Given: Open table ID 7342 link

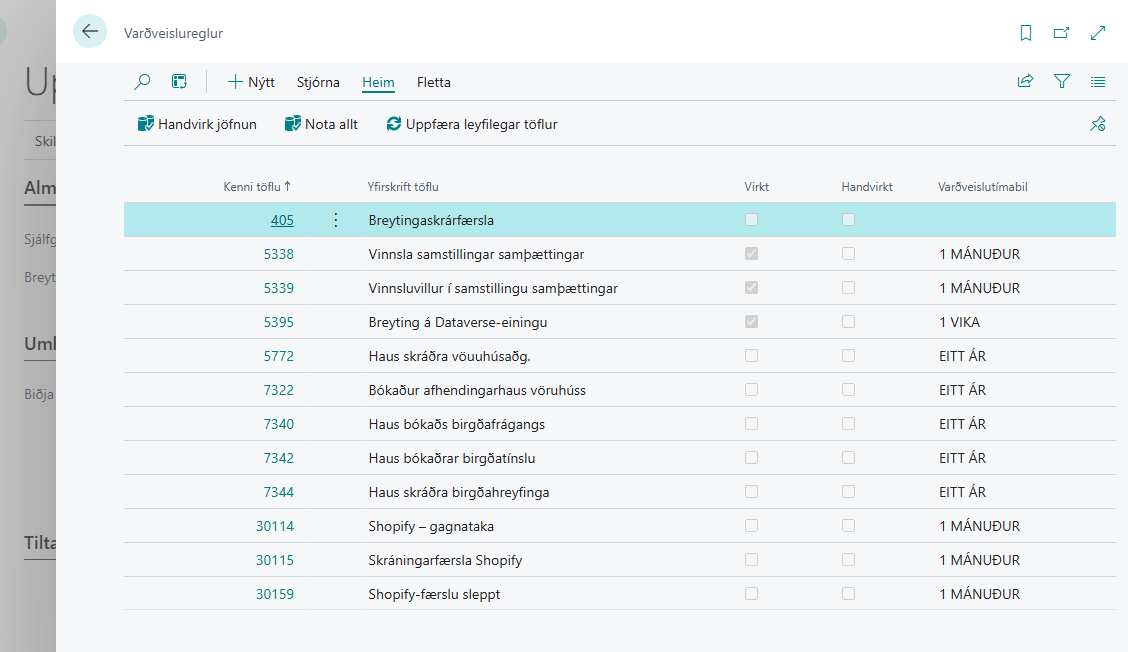Looking at the screenshot, I should click(278, 458).
